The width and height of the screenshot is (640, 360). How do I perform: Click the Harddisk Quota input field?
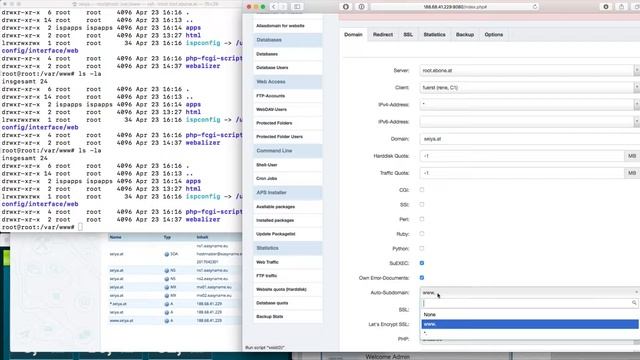[x=522, y=156]
